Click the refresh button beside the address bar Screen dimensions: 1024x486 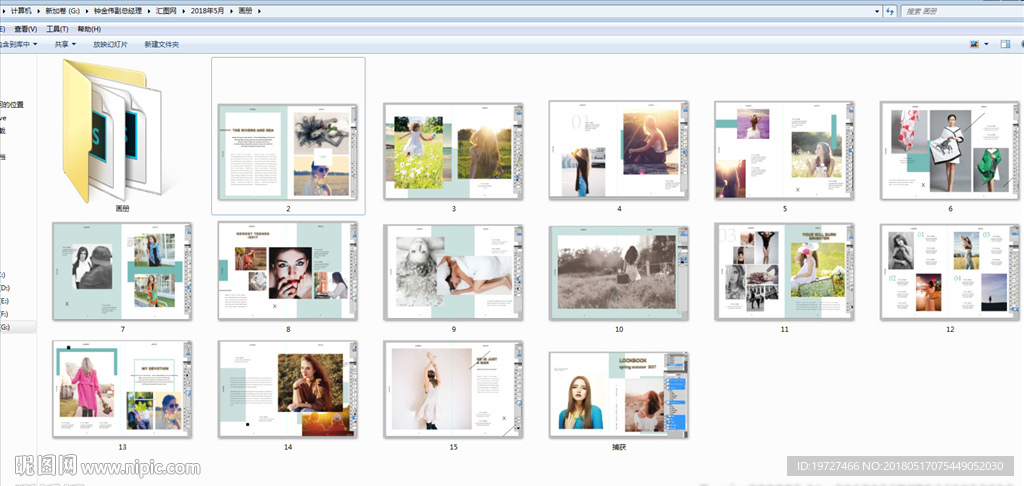tap(889, 11)
